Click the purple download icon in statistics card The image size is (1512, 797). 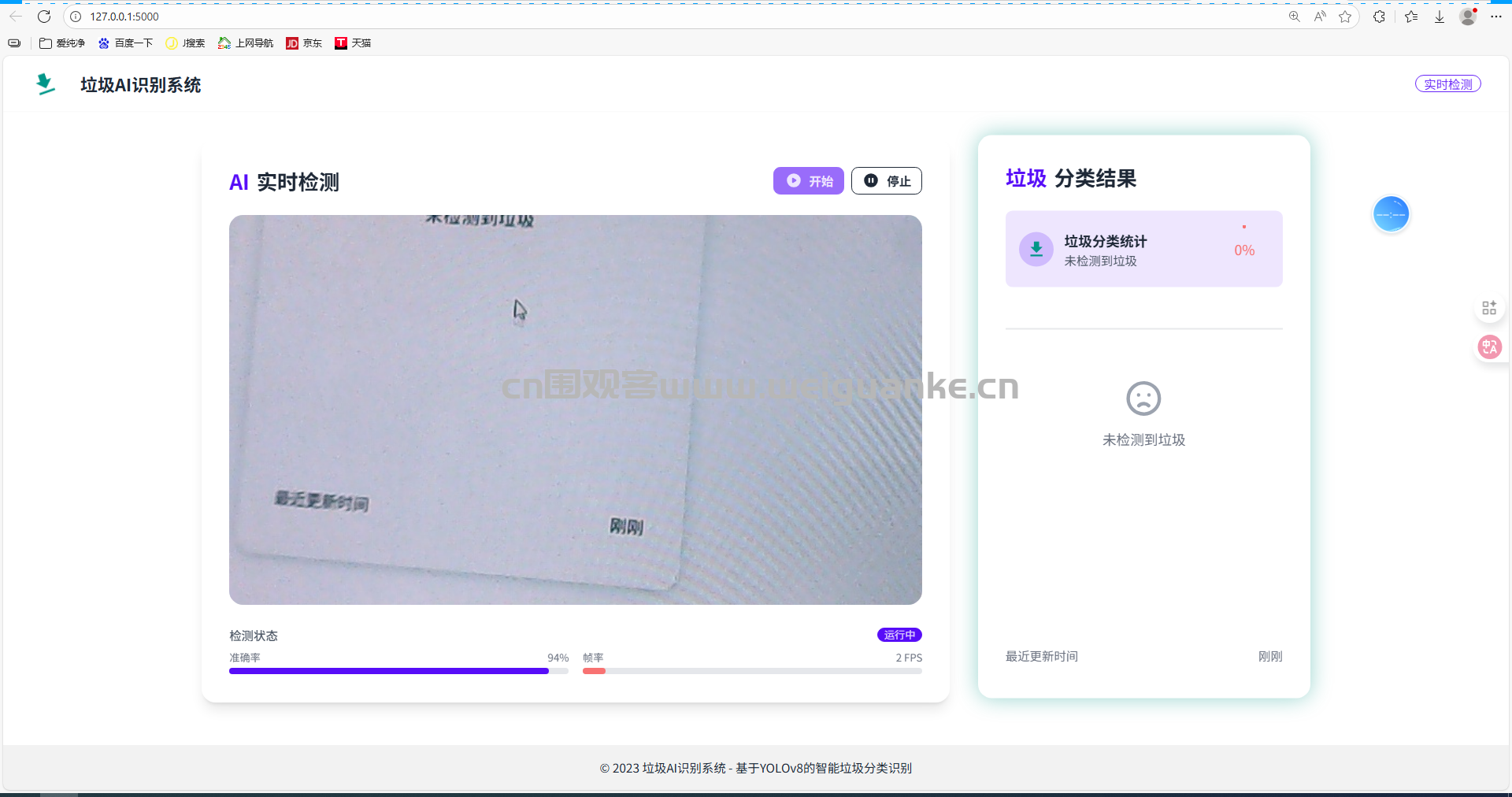pos(1036,249)
